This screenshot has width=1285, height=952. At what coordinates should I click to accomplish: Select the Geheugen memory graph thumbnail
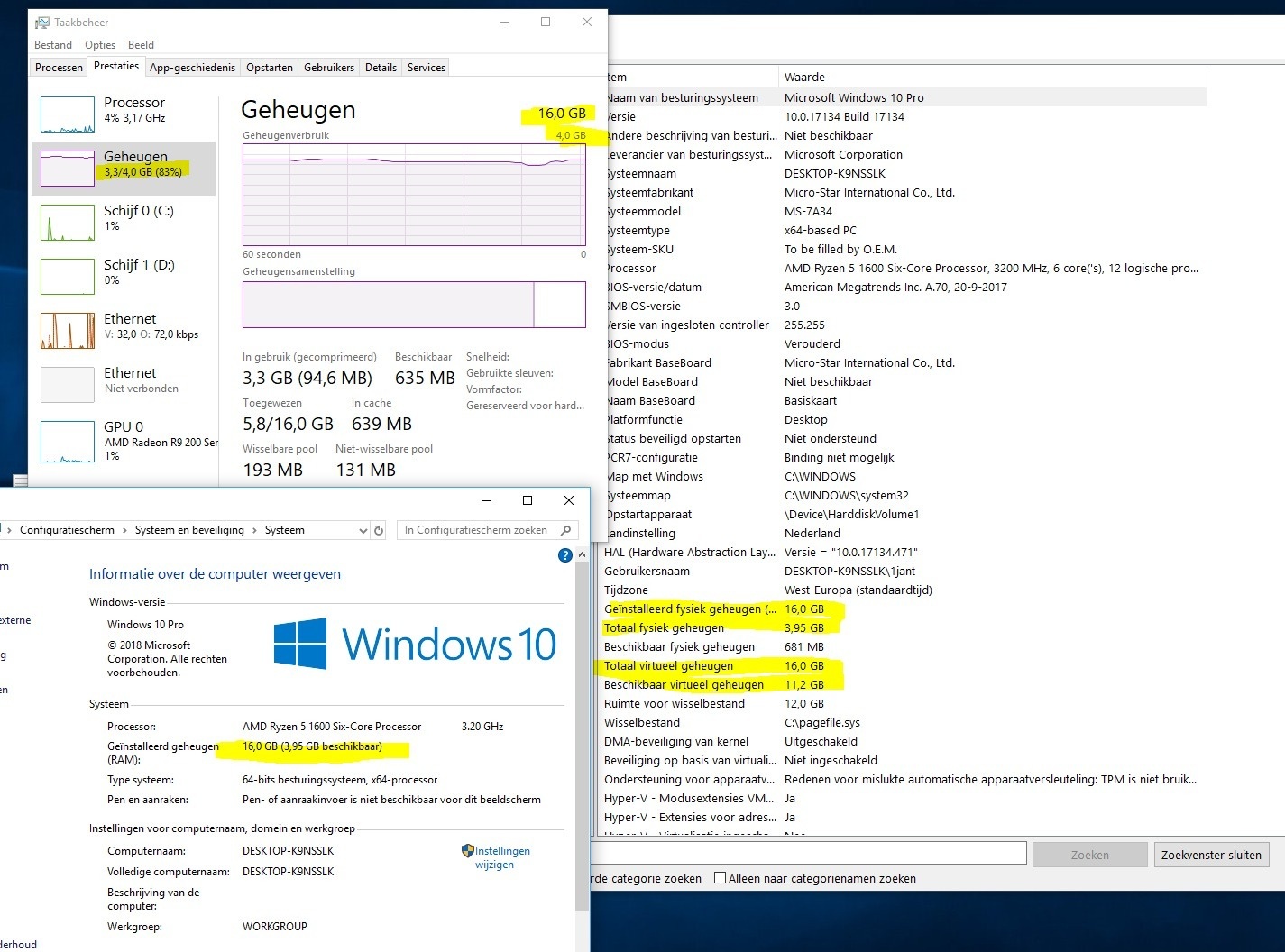pos(68,169)
